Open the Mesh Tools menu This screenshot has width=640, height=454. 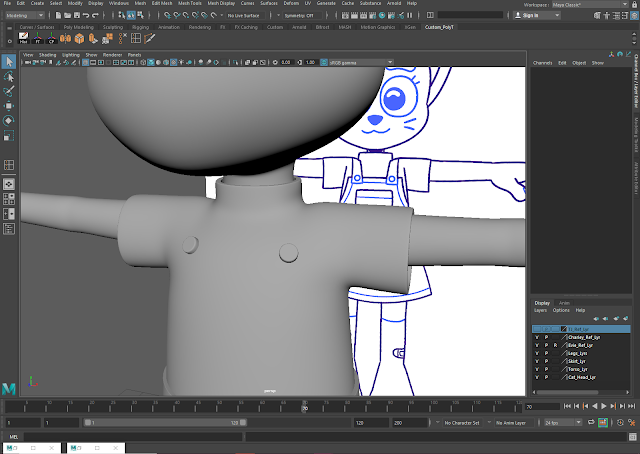point(190,3)
